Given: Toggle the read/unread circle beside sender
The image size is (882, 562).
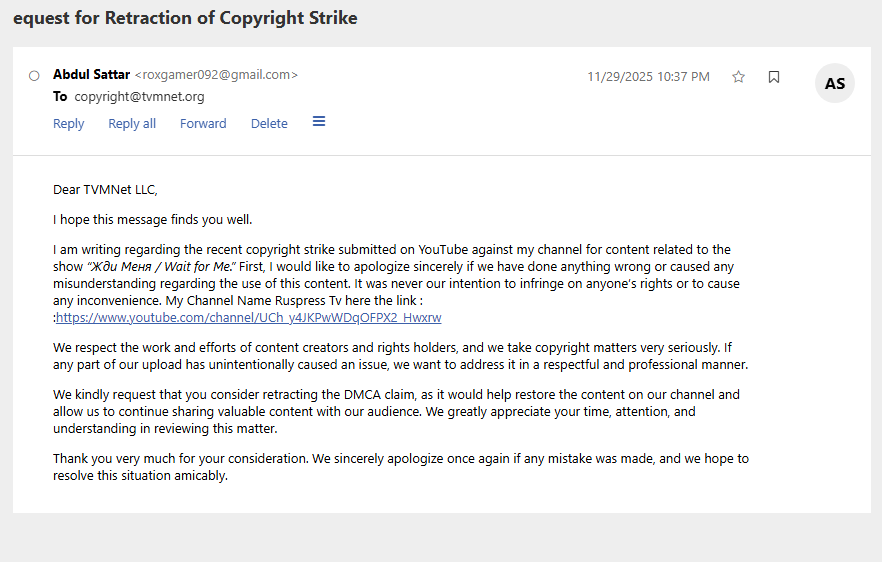Looking at the screenshot, I should (x=34, y=75).
